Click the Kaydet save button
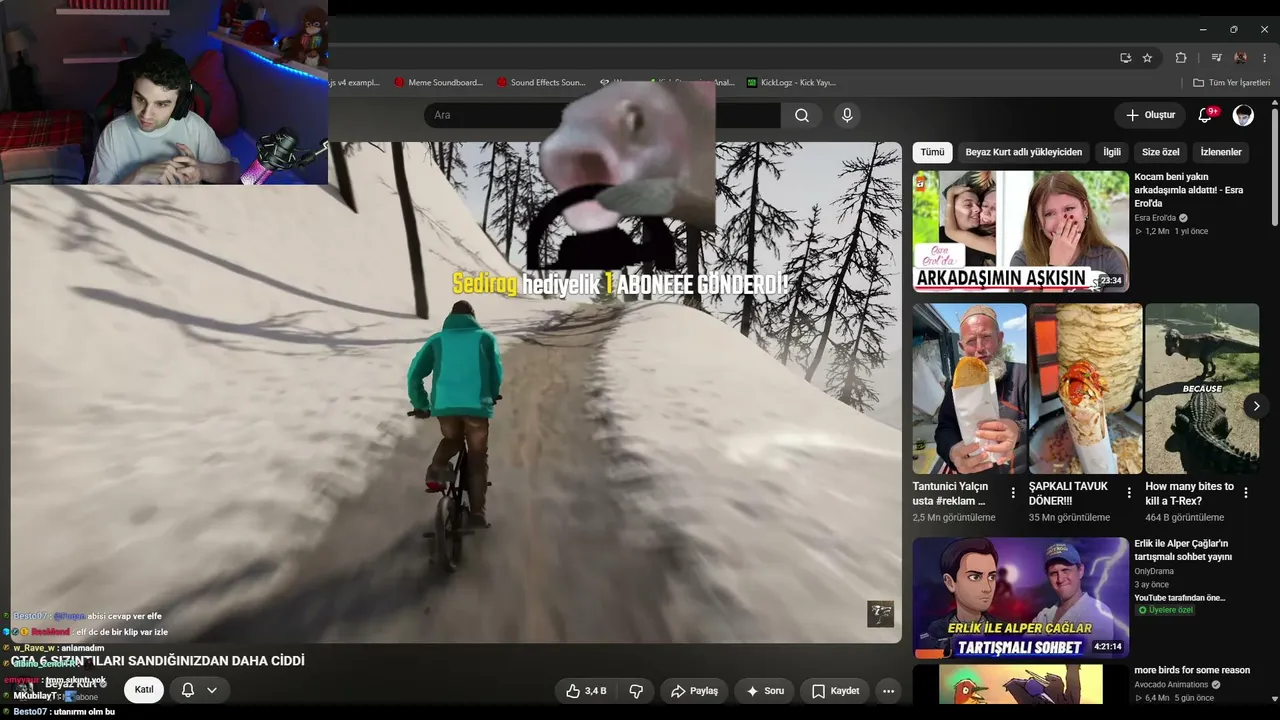 coord(836,691)
